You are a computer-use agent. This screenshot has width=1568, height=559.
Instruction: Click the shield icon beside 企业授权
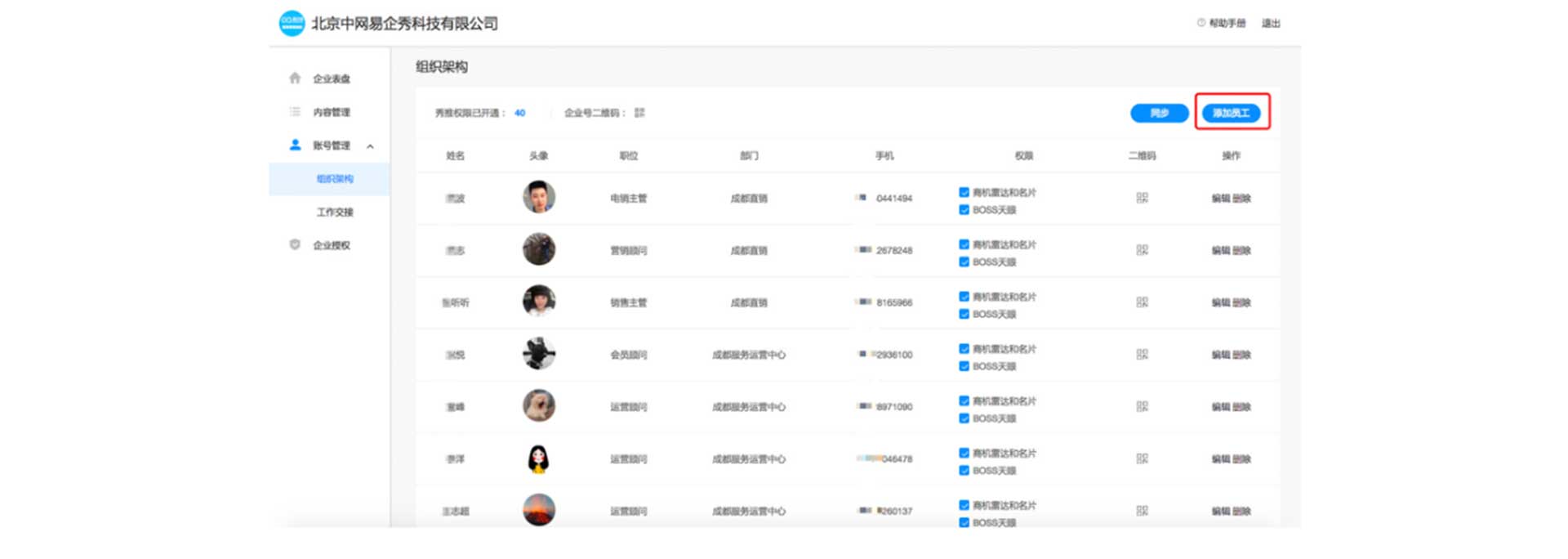[295, 245]
